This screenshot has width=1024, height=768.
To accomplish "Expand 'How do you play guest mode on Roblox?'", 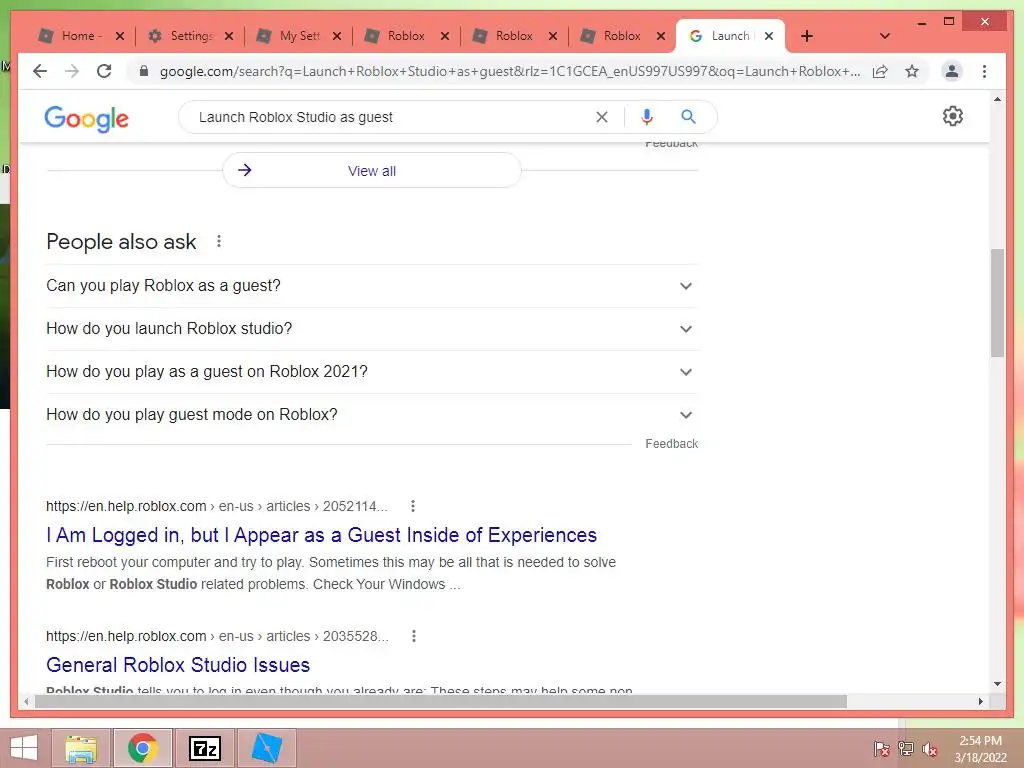I will pos(372,415).
